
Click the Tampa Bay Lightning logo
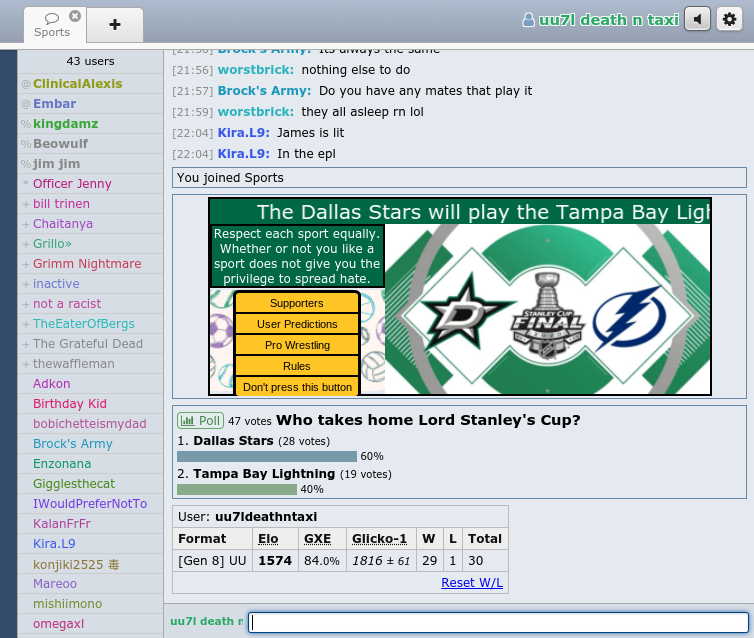tap(629, 315)
